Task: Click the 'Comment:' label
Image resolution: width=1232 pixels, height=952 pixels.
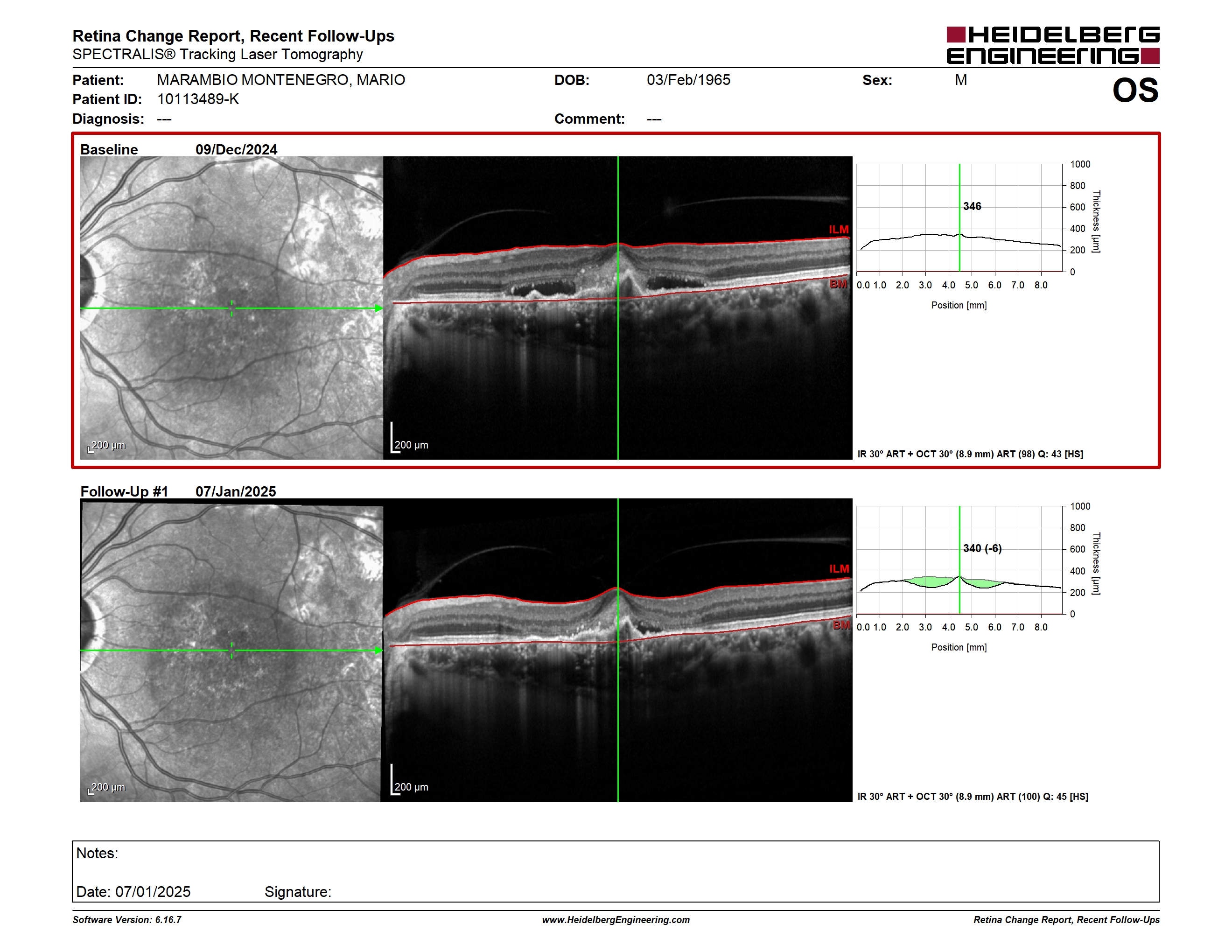Action: 589,119
